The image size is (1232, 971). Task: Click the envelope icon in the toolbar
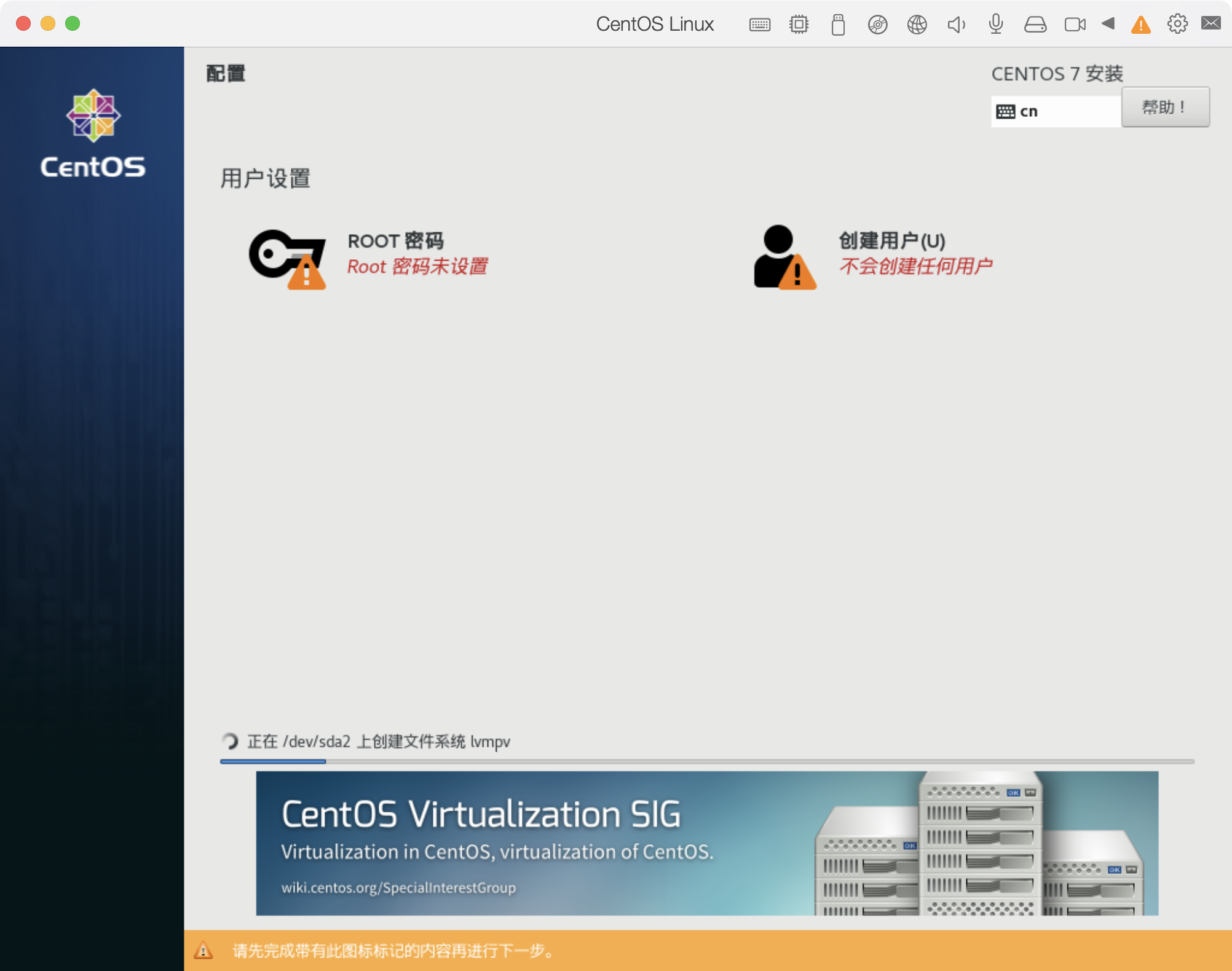pos(1212,24)
